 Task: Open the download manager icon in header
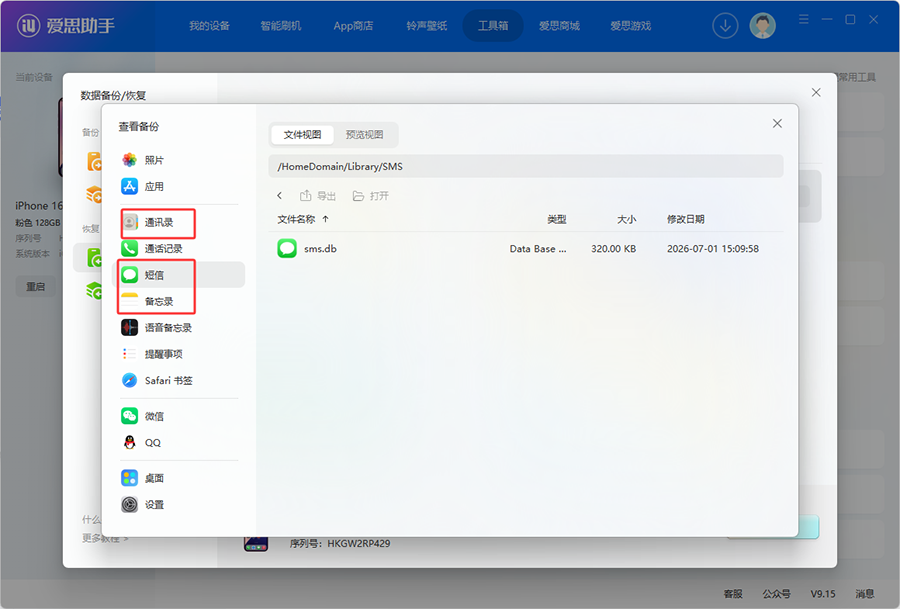coord(725,26)
